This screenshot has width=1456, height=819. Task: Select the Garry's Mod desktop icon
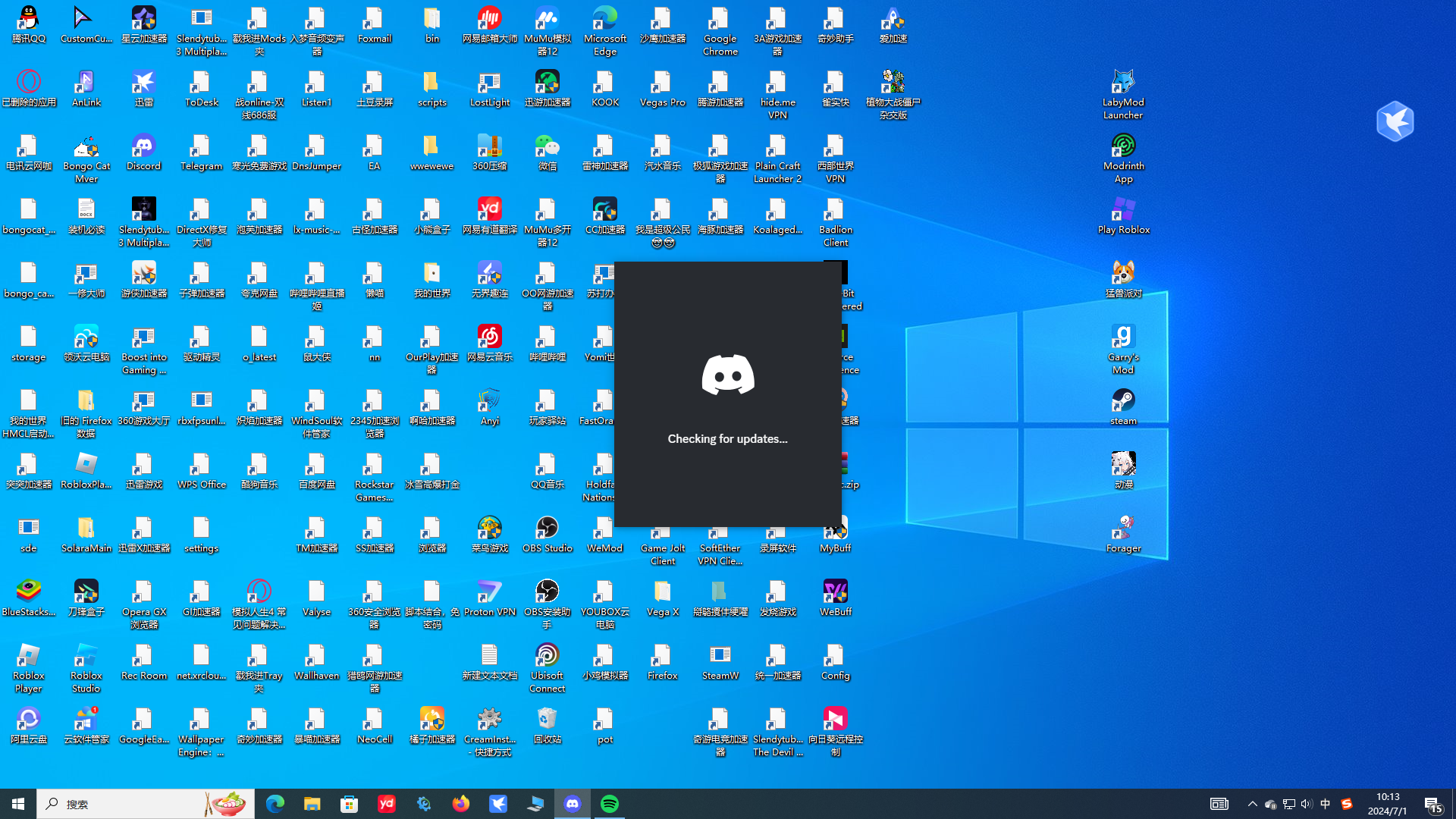[x=1124, y=350]
